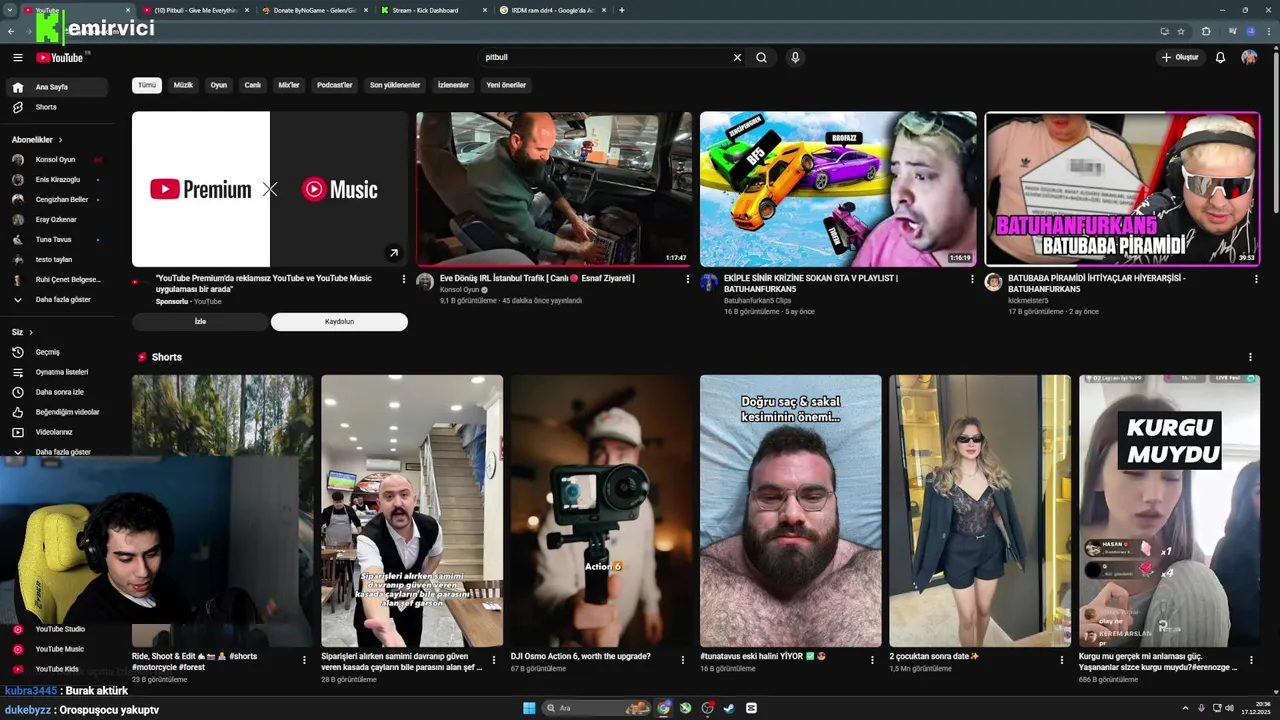Click the page vertical scrollbar
Viewport: 1280px width, 720px height.
coord(1276,130)
